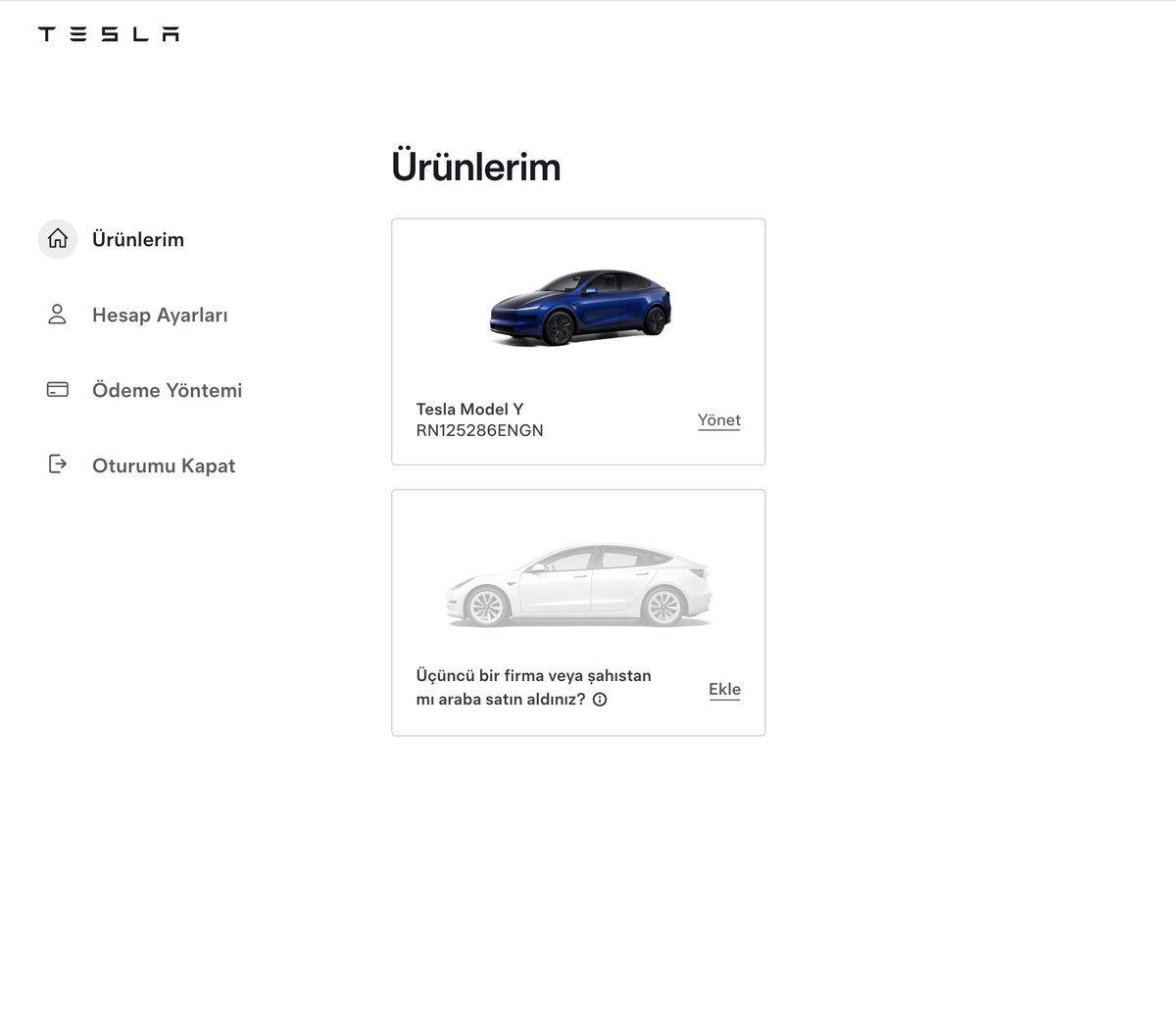Click the credit card icon beside Ödeme Yöntemi
Image resolution: width=1176 pixels, height=1024 pixels.
coord(58,390)
